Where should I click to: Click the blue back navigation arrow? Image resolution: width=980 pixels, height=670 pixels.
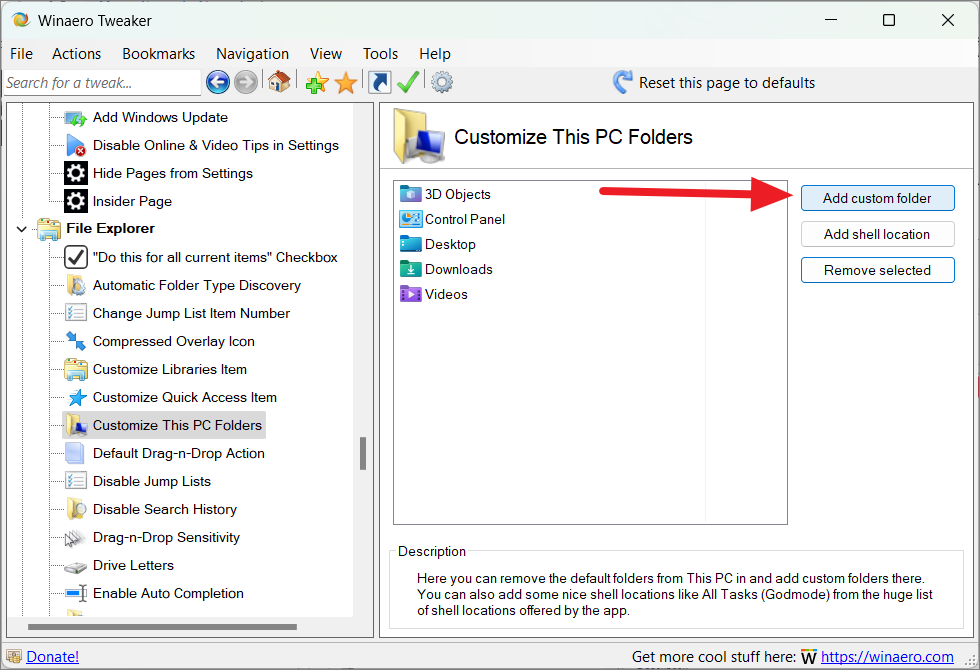click(x=218, y=82)
